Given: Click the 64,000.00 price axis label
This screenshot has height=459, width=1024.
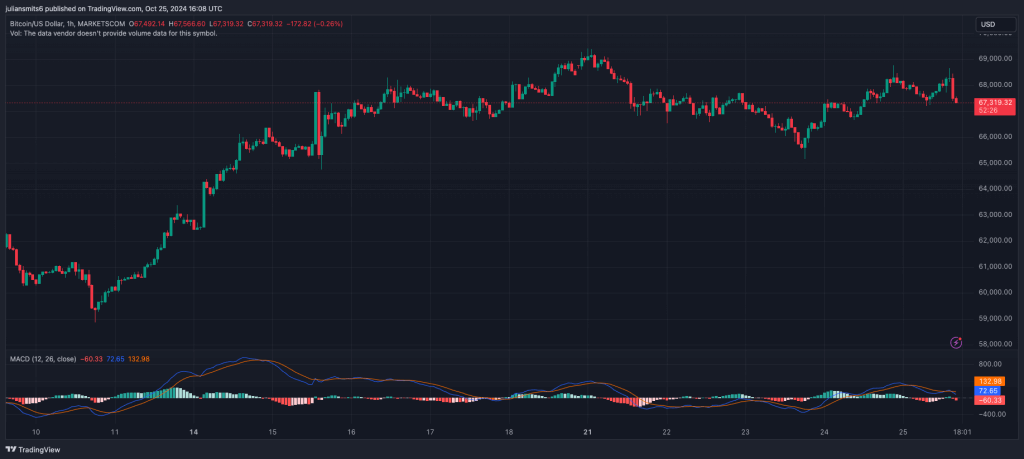Looking at the screenshot, I should [x=995, y=189].
